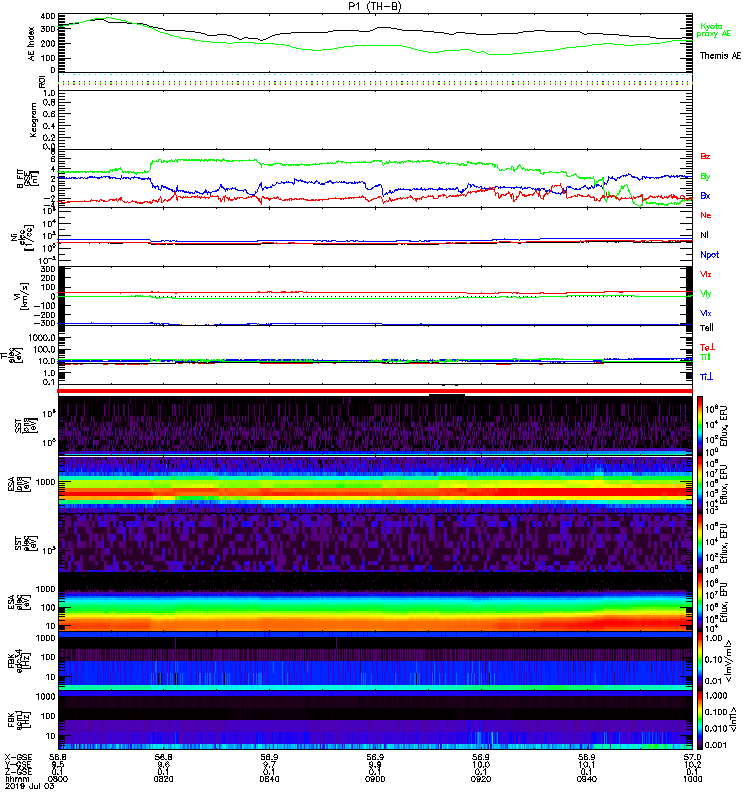Click the red horizontal bar above SST ions
This screenshot has width=750, height=800.
tap(375, 391)
